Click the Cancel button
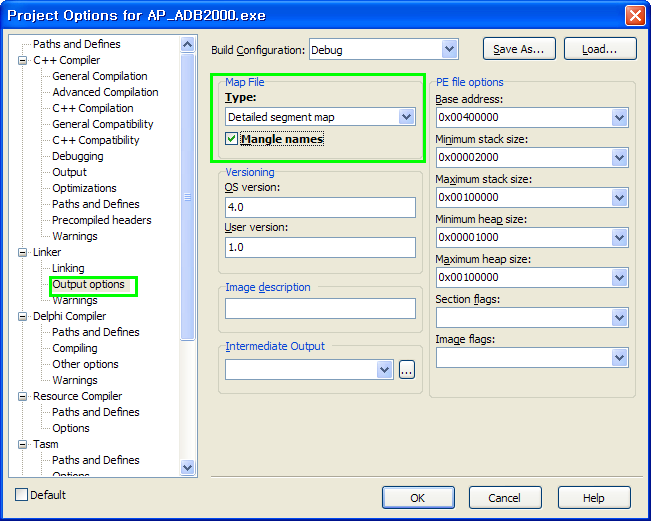Screen dimensions: 651x521 (504, 497)
